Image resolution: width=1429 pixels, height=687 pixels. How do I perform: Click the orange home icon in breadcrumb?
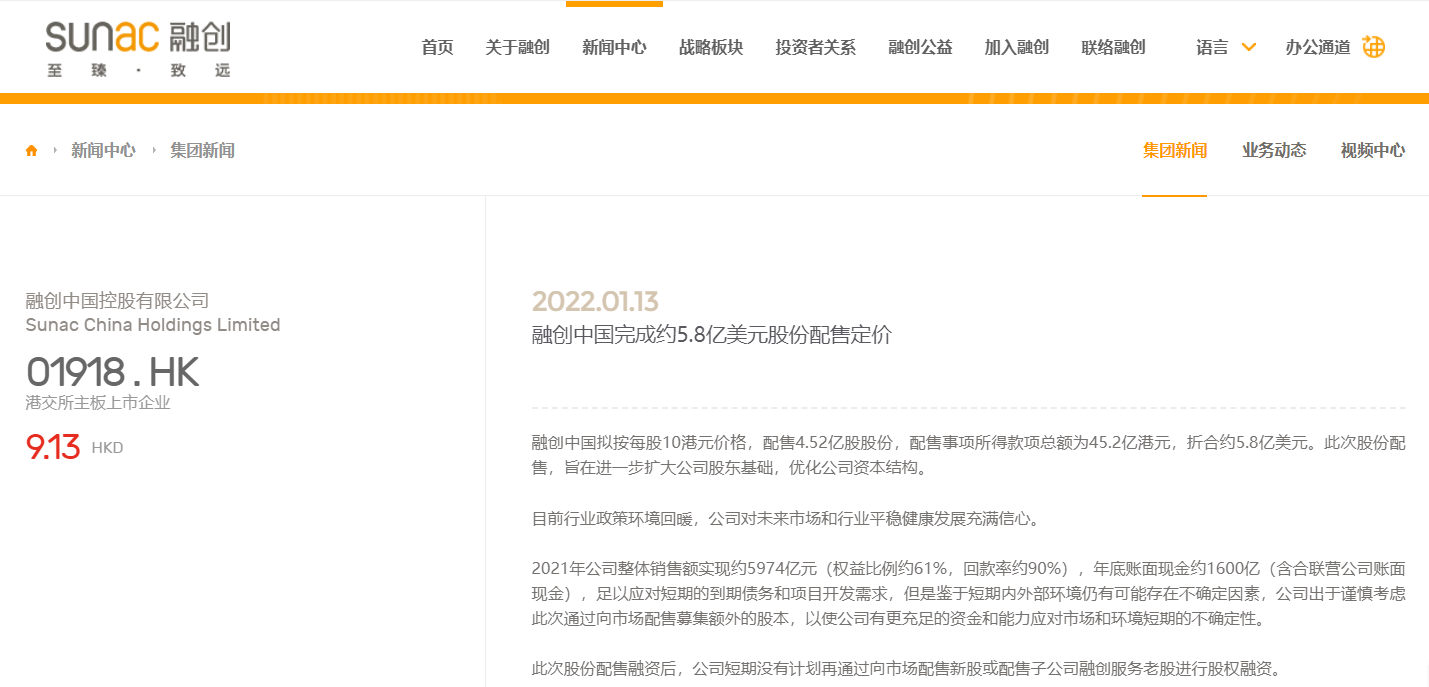(31, 151)
